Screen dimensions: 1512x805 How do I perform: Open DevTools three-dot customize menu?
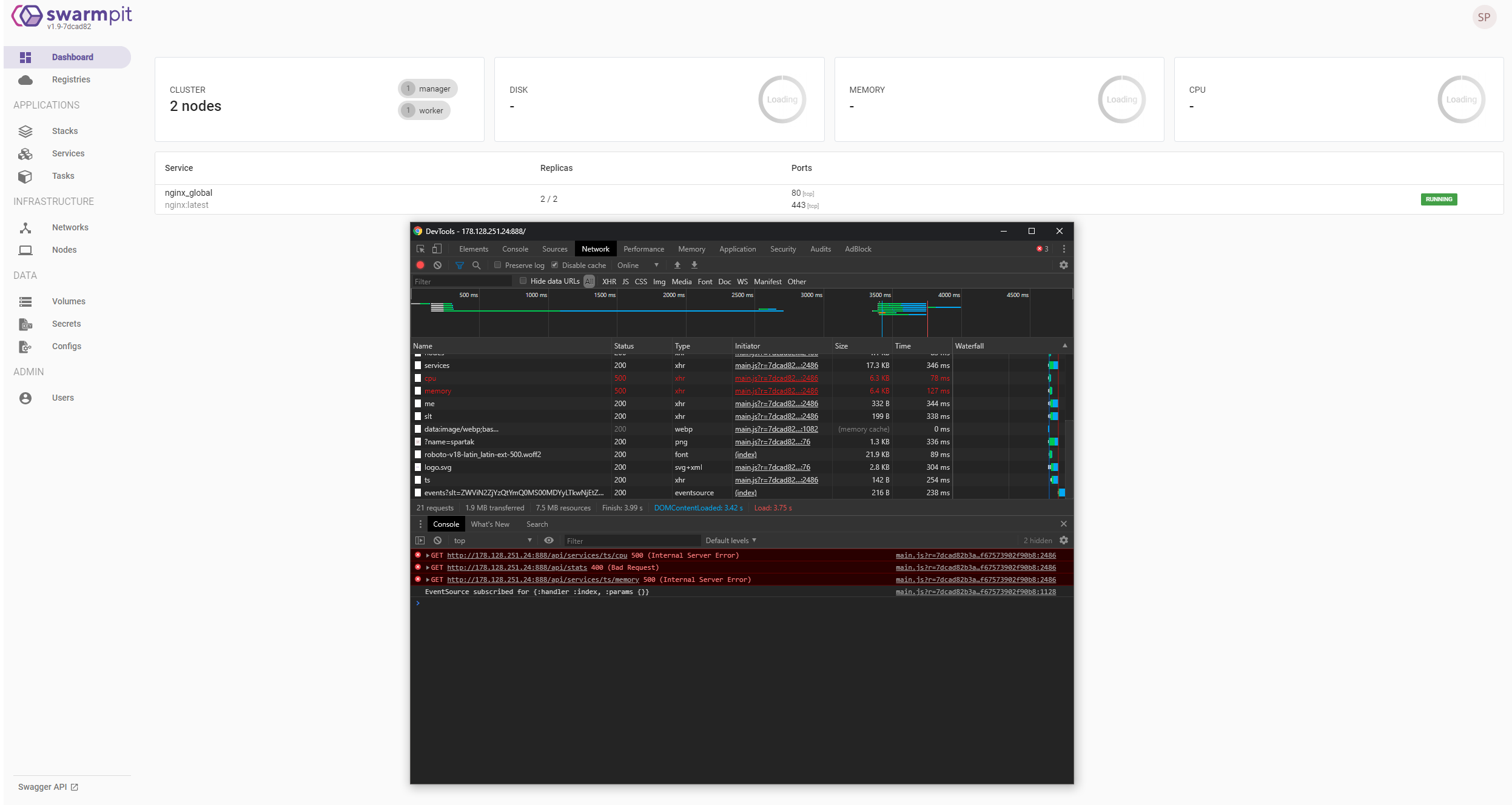[1064, 249]
